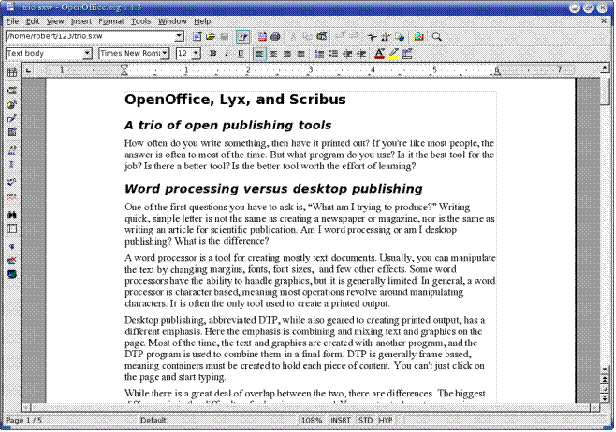Toggle Centered paragraph alignment

pos(273,53)
